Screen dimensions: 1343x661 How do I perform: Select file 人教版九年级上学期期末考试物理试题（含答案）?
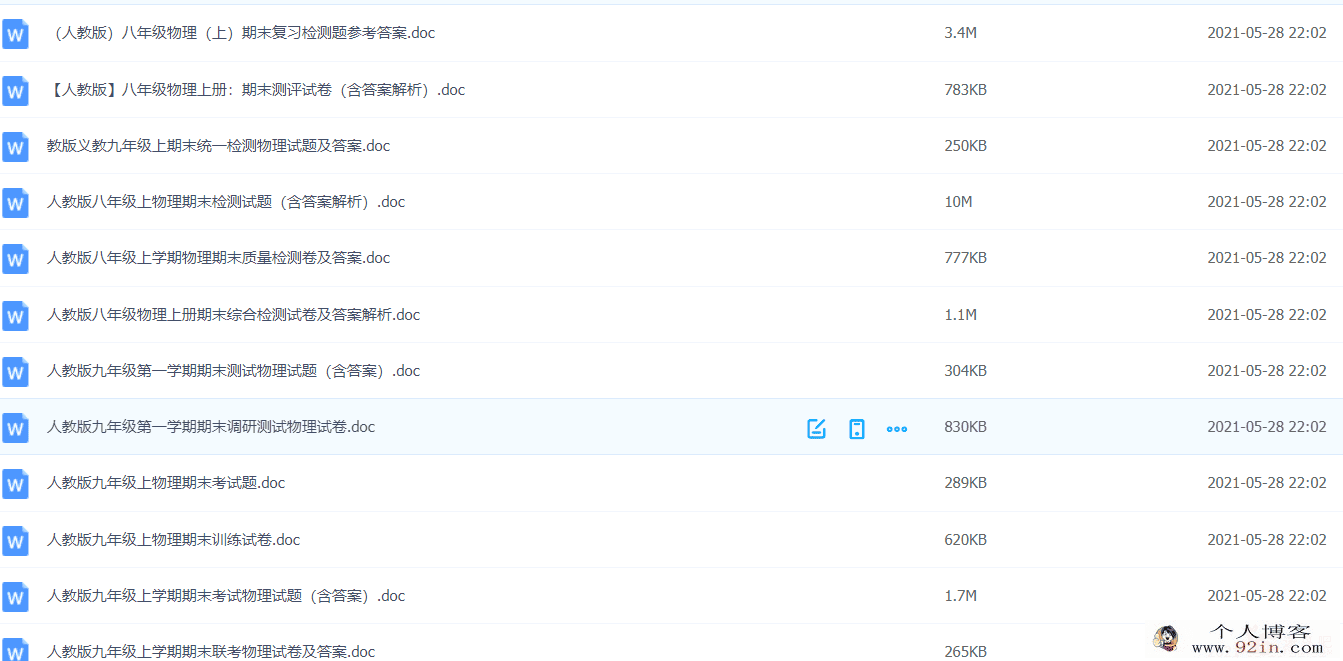[226, 595]
